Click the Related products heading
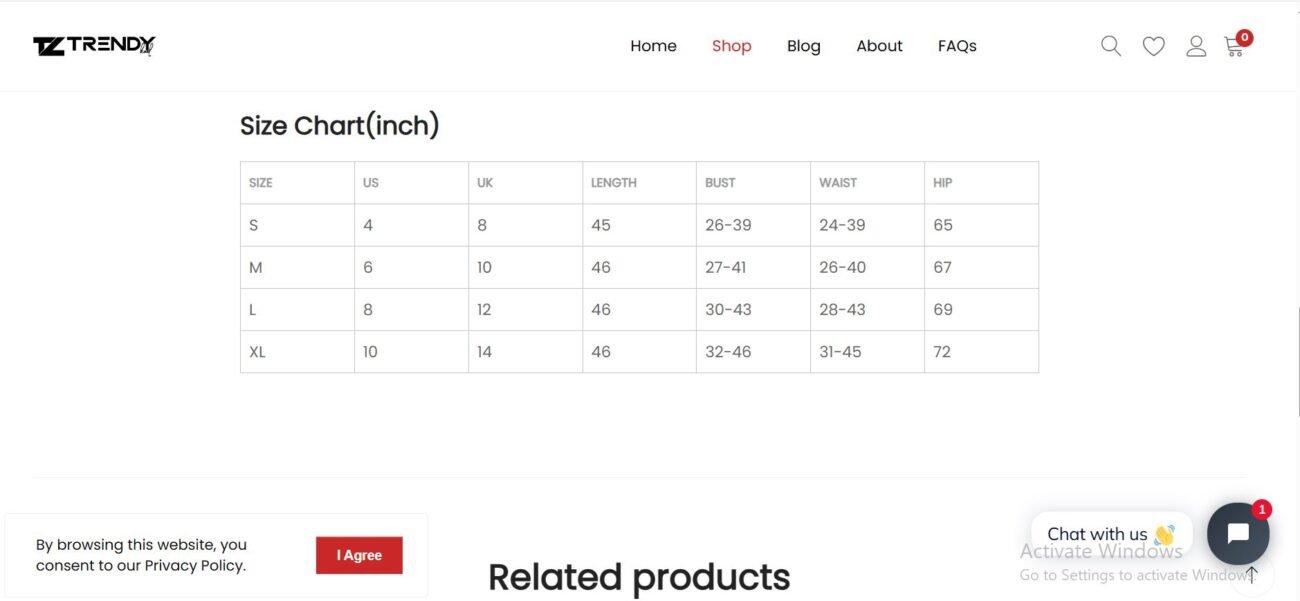 639,577
